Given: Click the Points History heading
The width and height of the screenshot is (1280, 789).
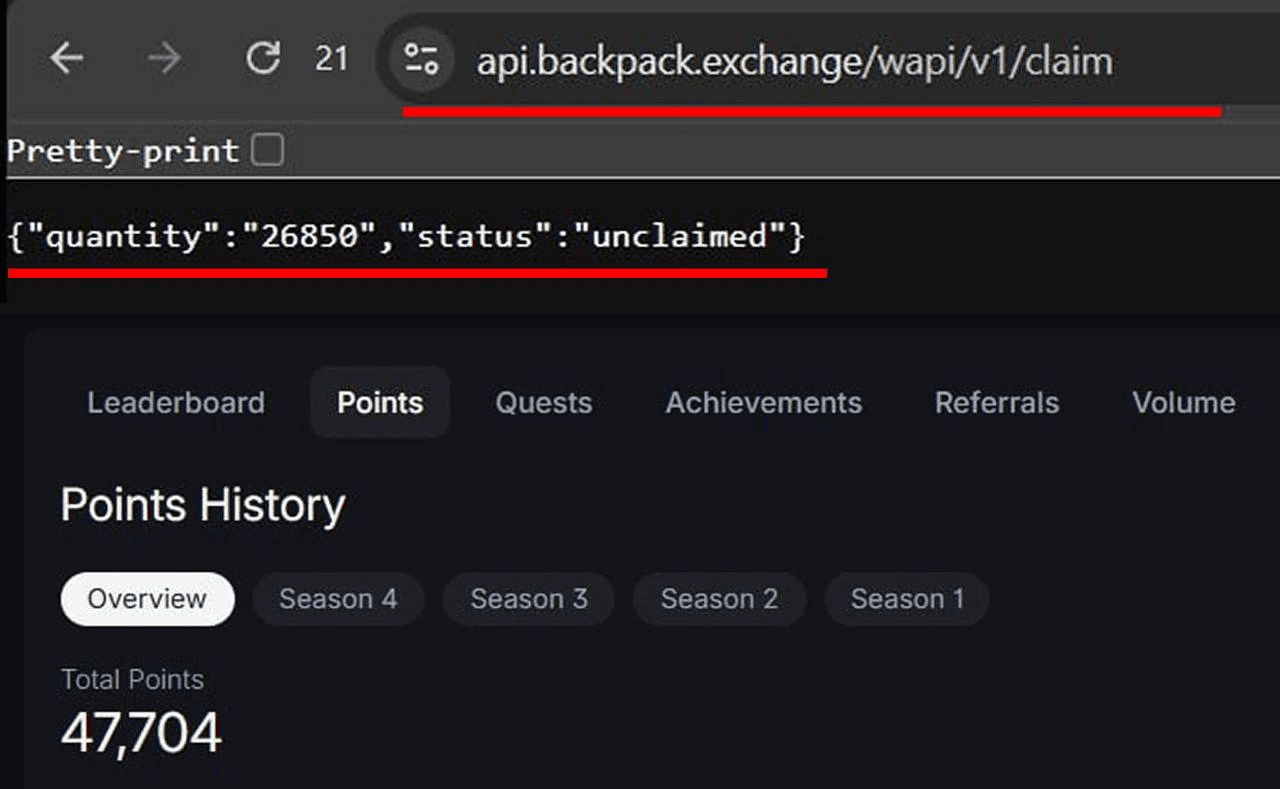Looking at the screenshot, I should (202, 505).
